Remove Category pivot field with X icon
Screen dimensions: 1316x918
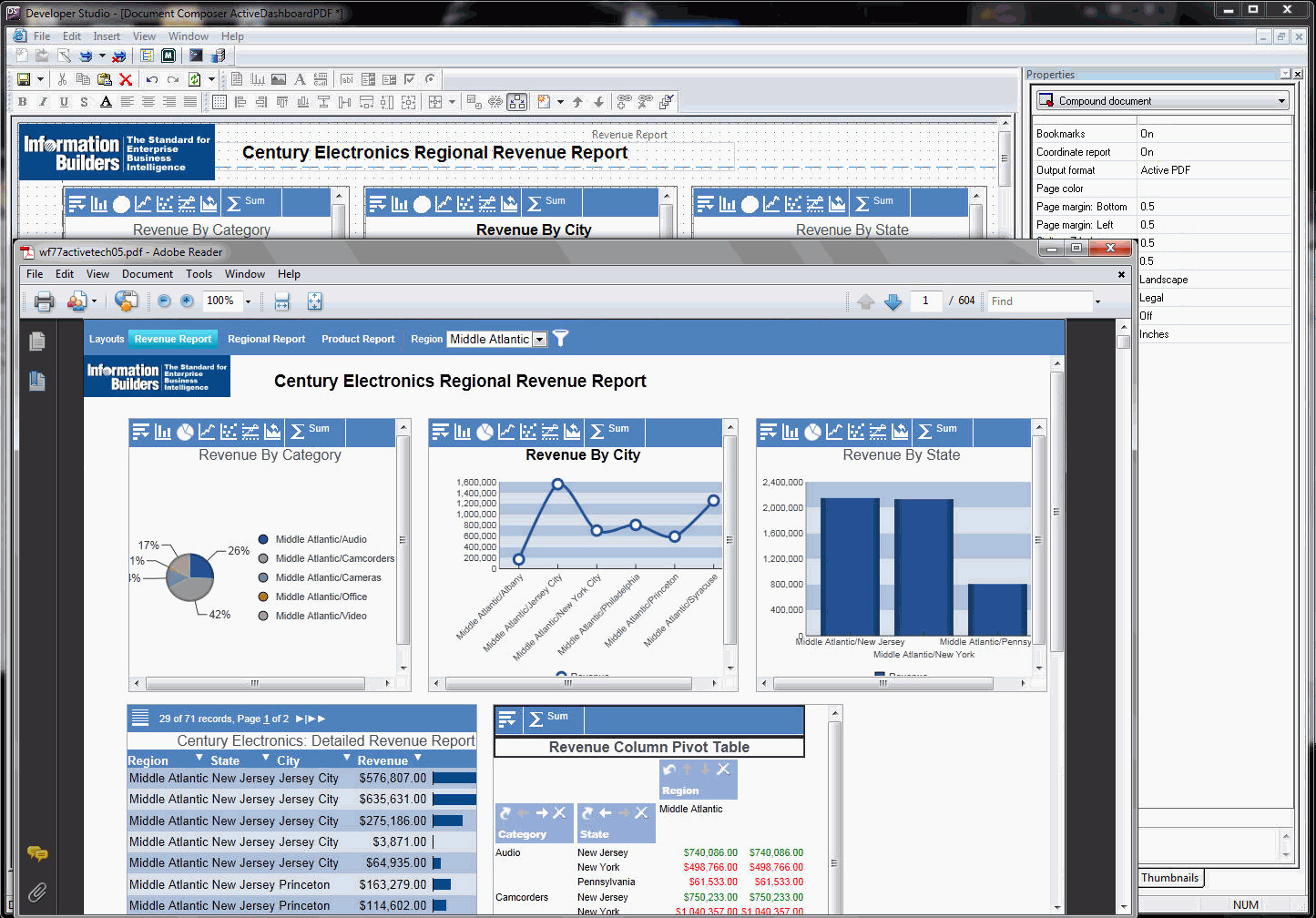click(x=559, y=812)
